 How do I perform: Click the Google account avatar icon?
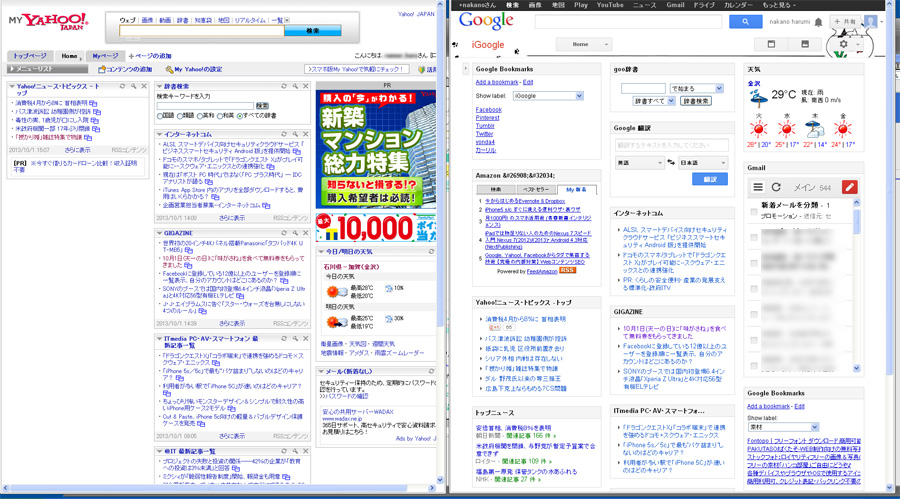pyautogui.click(x=871, y=22)
